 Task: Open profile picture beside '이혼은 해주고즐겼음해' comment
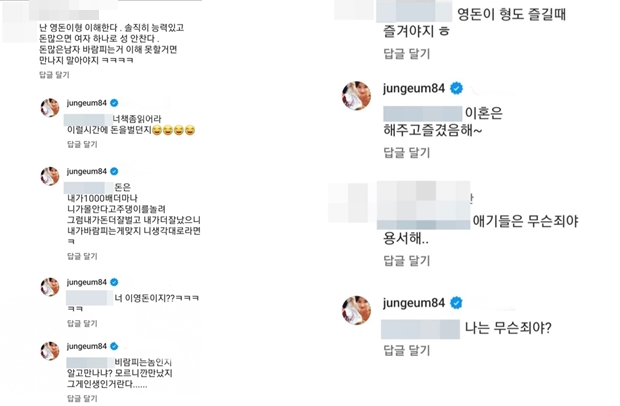356,96
